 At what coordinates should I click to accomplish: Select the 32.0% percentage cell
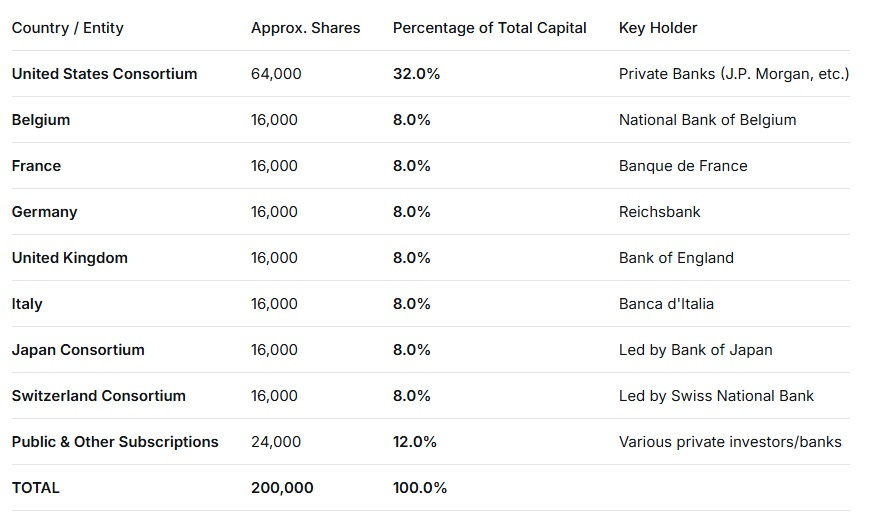click(x=416, y=74)
